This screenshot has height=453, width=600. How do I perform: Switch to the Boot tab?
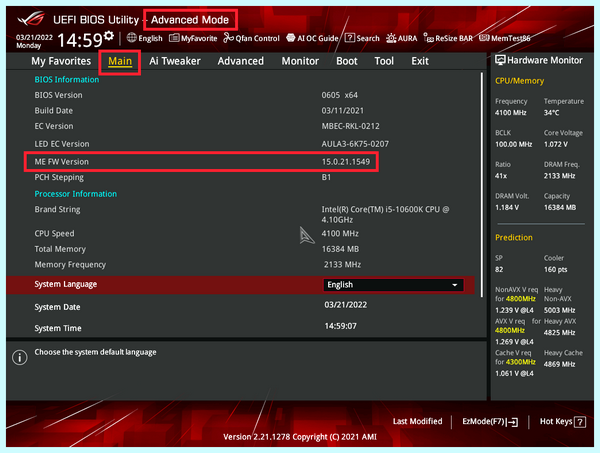(347, 61)
